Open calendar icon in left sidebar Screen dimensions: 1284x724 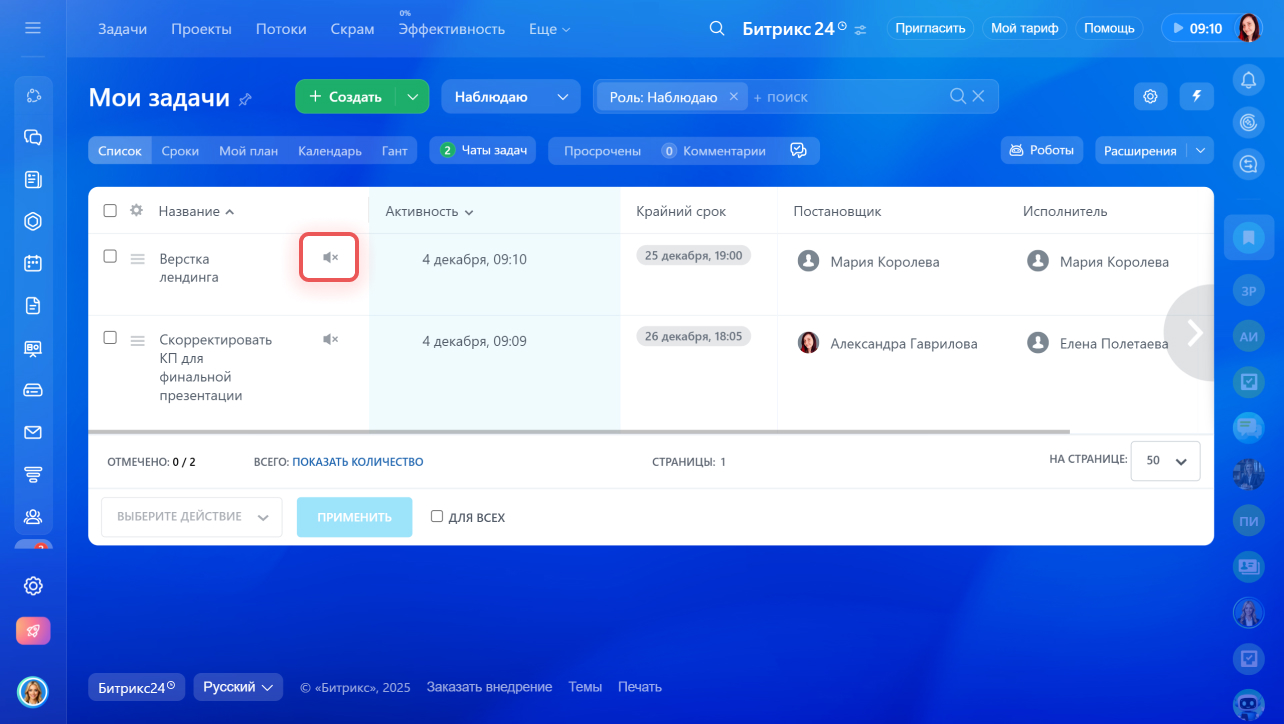[x=33, y=264]
